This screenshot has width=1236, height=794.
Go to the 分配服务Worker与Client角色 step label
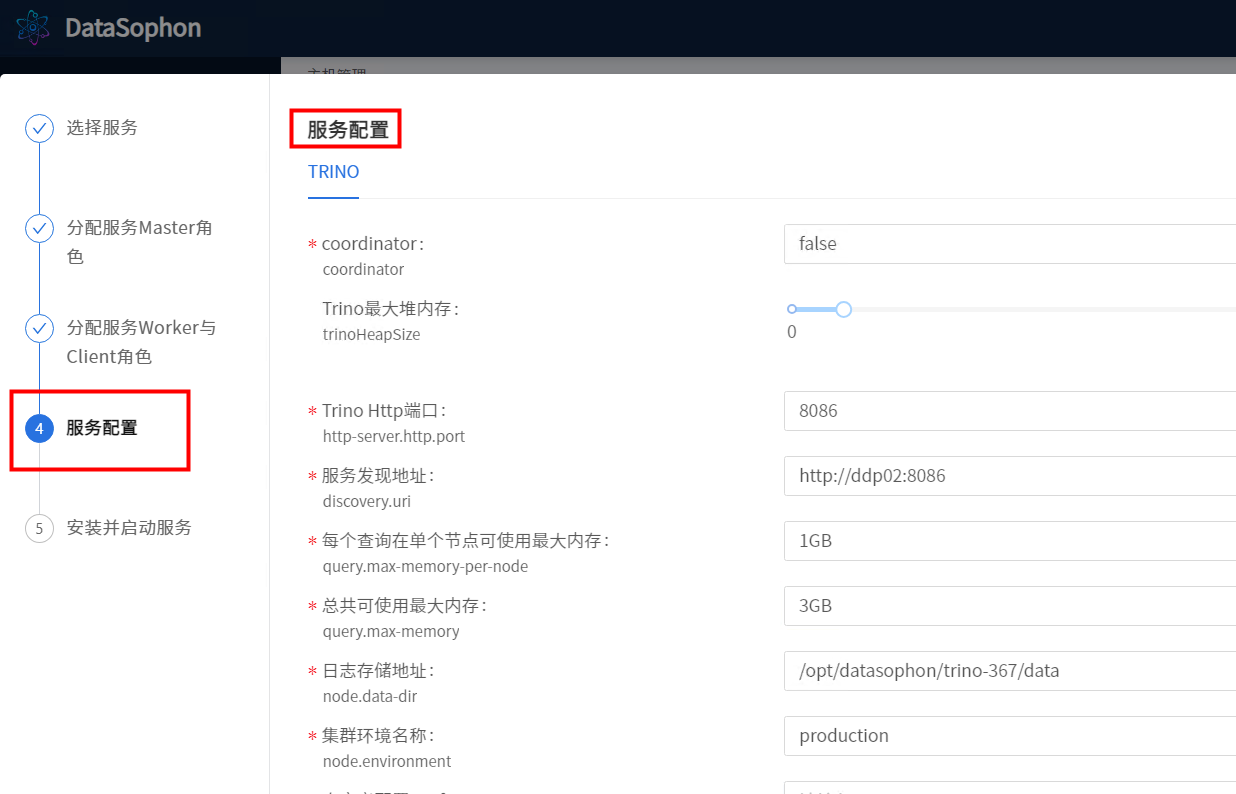click(x=141, y=342)
